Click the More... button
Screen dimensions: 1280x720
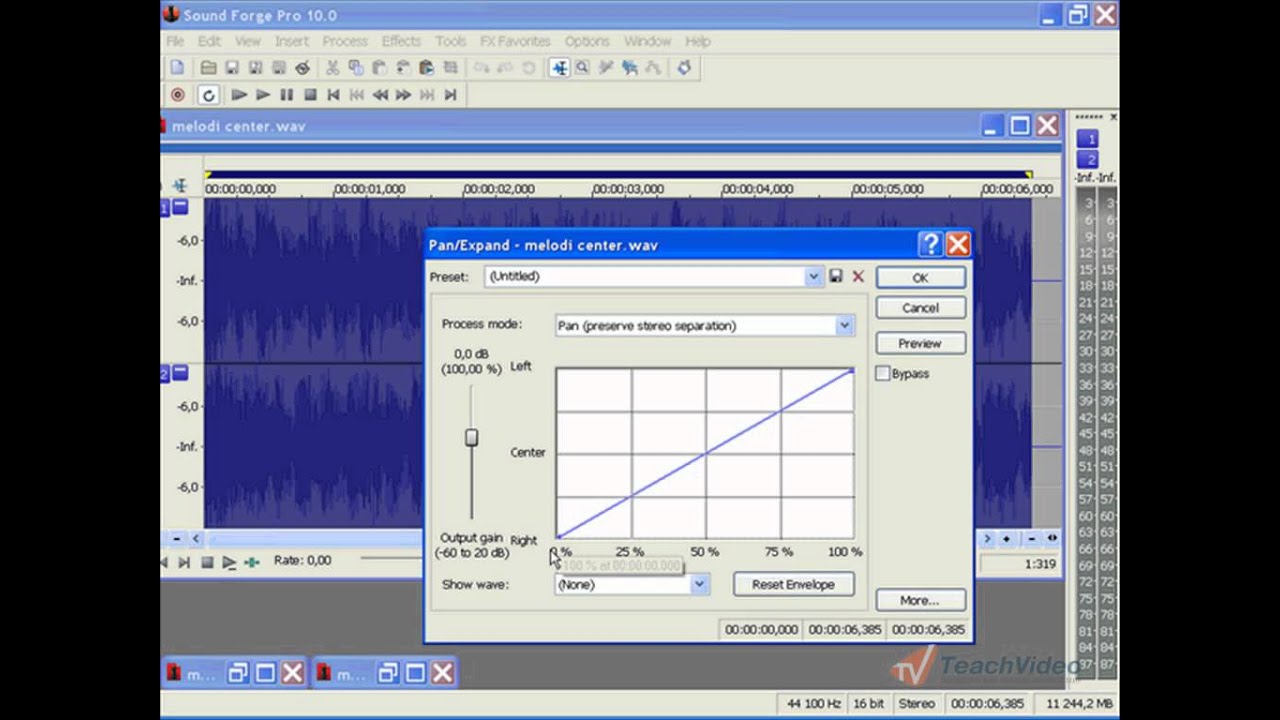920,600
